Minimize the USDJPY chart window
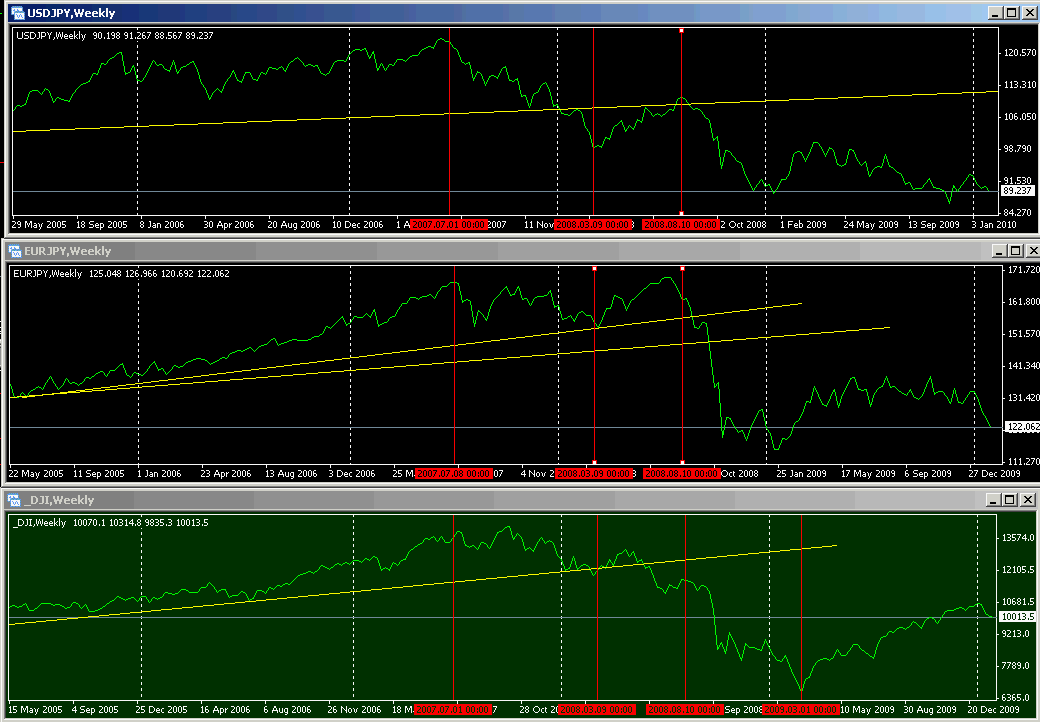The width and height of the screenshot is (1040, 722). pos(995,13)
